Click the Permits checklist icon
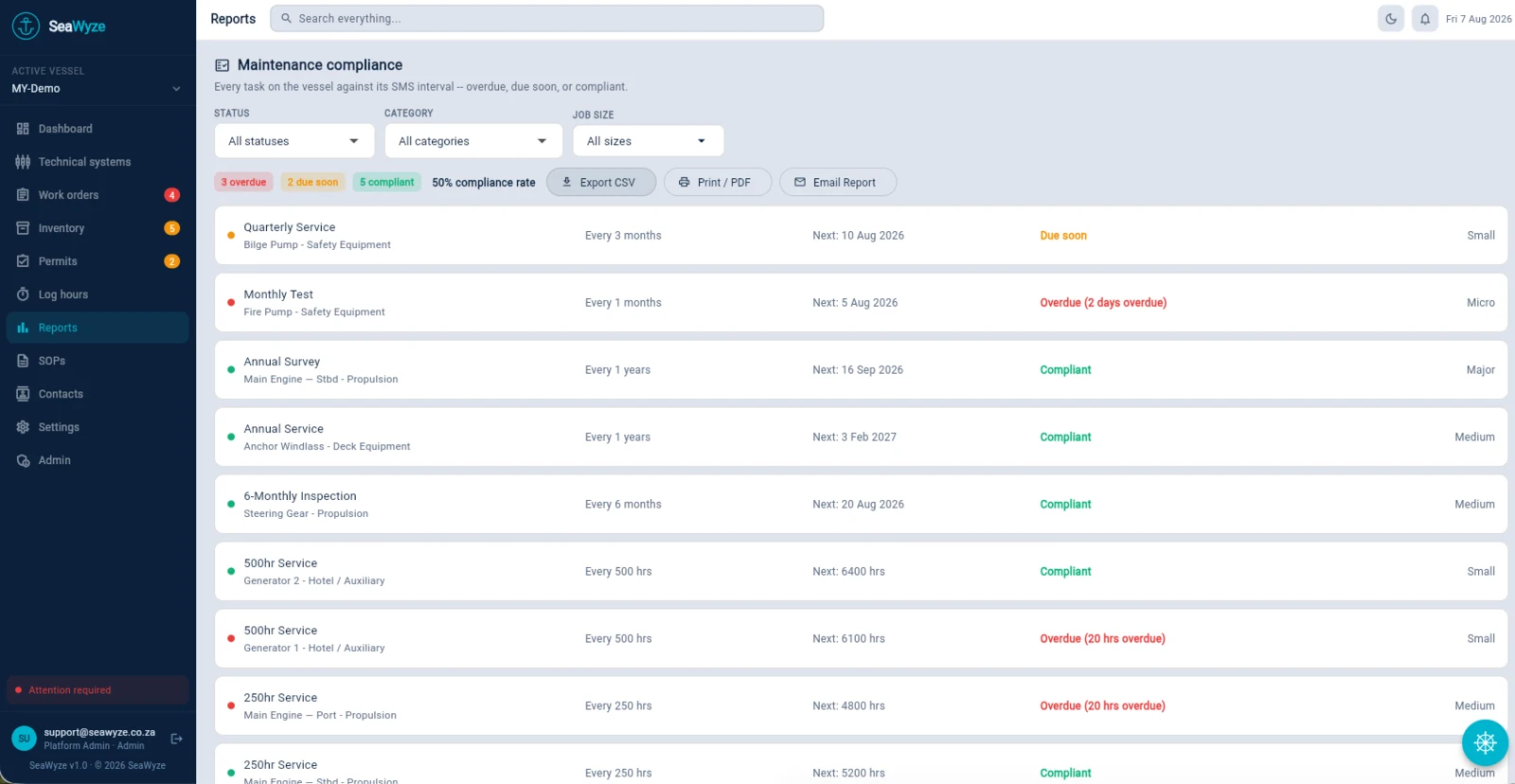 coord(23,261)
